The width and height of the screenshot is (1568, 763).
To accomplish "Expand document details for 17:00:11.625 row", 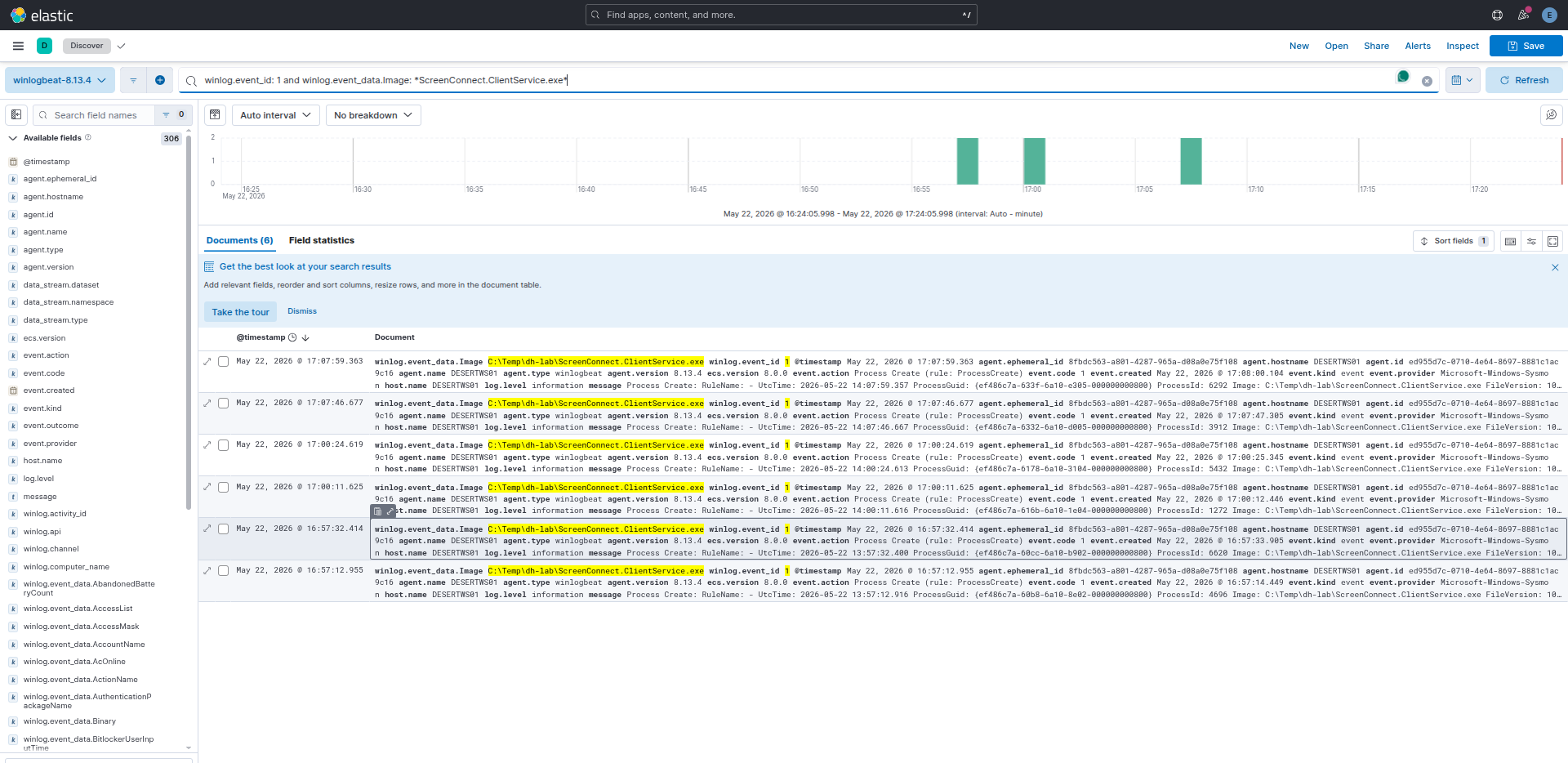I will pos(207,487).
